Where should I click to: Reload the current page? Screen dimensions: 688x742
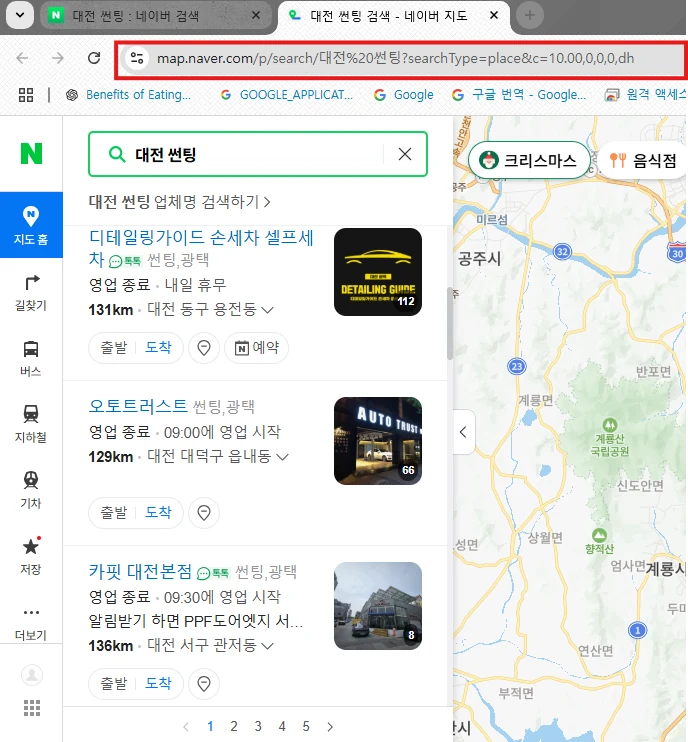click(94, 58)
